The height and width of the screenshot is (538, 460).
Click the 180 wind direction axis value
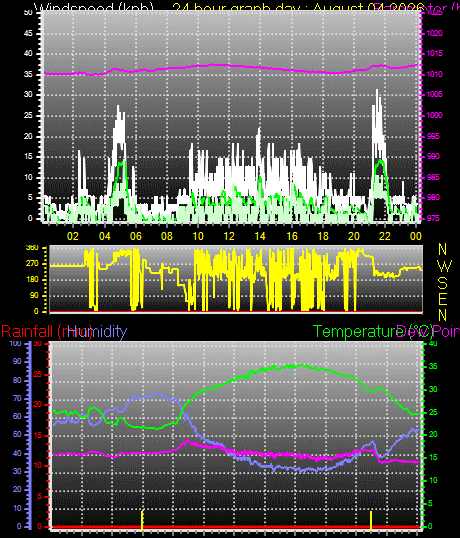tap(32, 280)
